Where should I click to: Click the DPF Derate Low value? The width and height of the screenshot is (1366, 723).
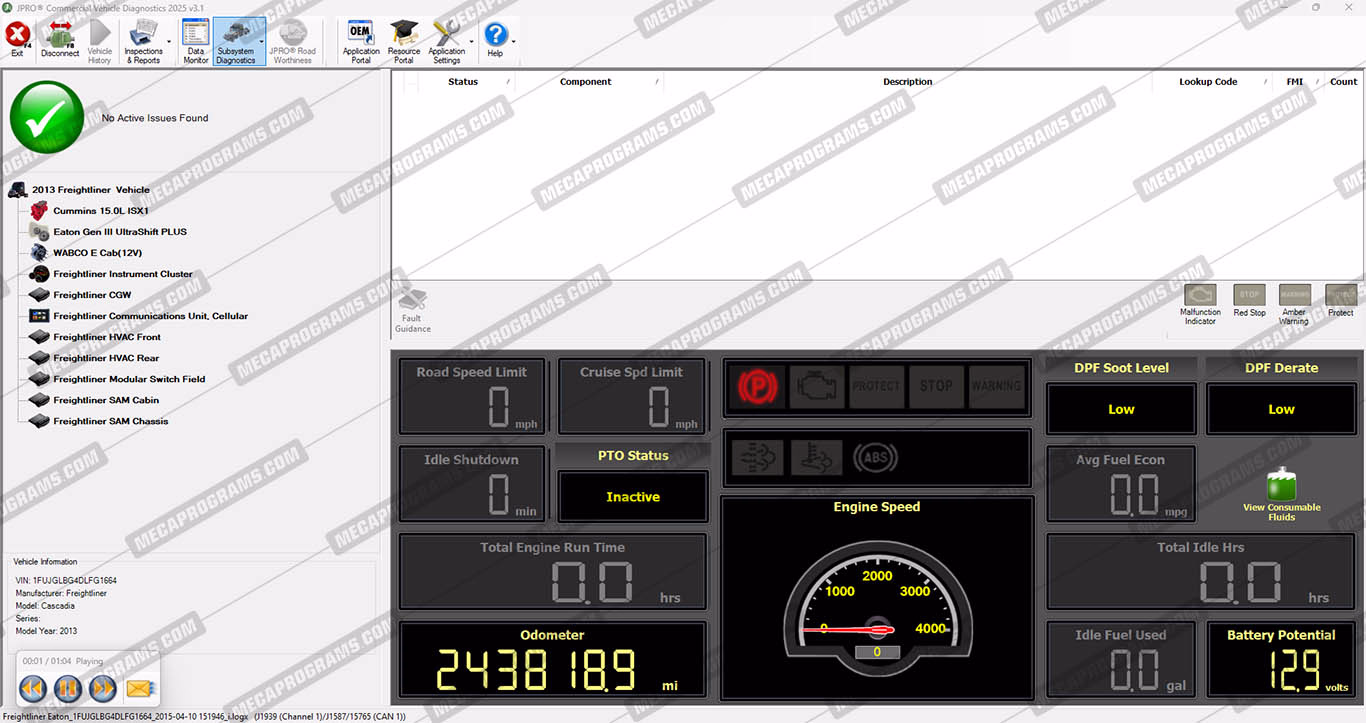point(1281,409)
